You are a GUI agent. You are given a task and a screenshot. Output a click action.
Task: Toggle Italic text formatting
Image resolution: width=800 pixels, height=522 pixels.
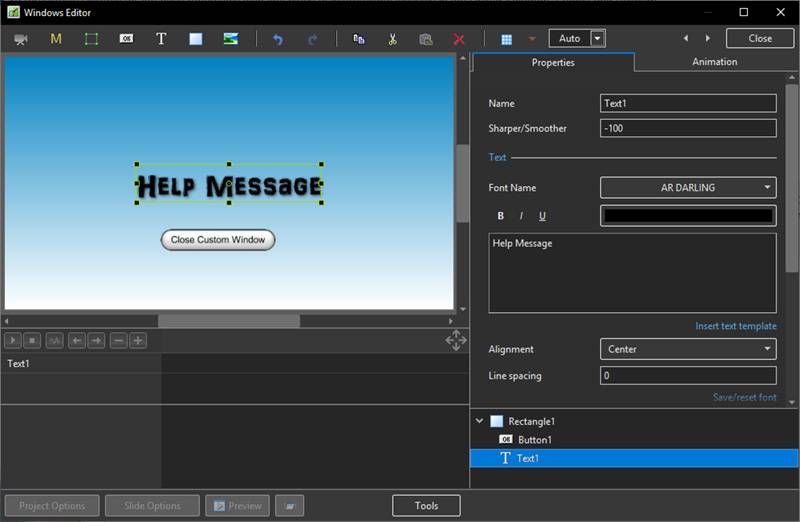pos(521,216)
